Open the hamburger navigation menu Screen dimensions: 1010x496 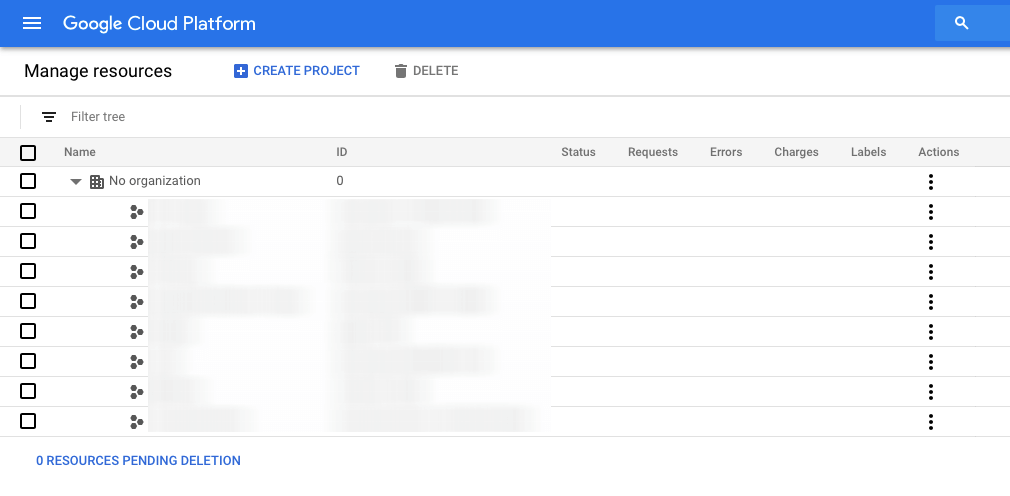point(32,23)
